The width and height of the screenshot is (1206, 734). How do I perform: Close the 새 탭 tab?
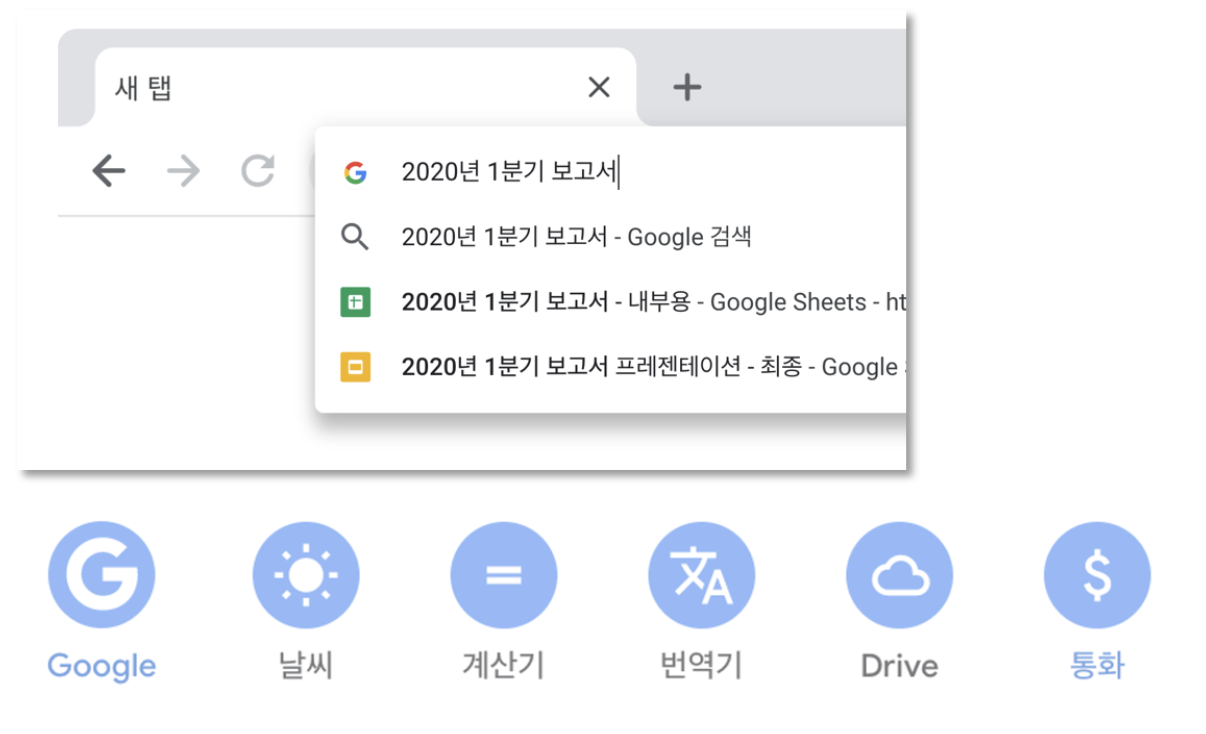click(x=599, y=88)
